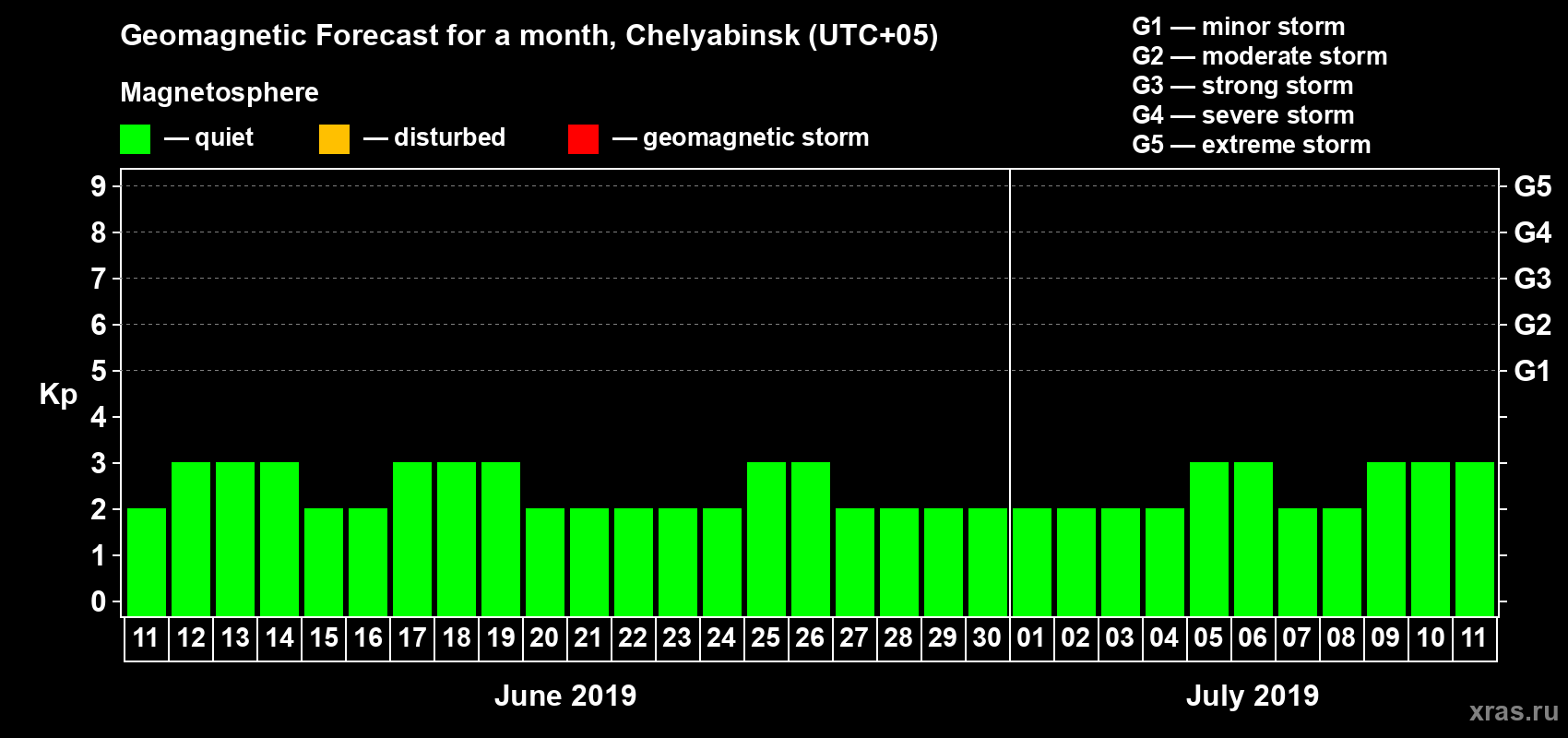The width and height of the screenshot is (1568, 738).
Task: Click the date label 17 in June
Action: (x=412, y=638)
